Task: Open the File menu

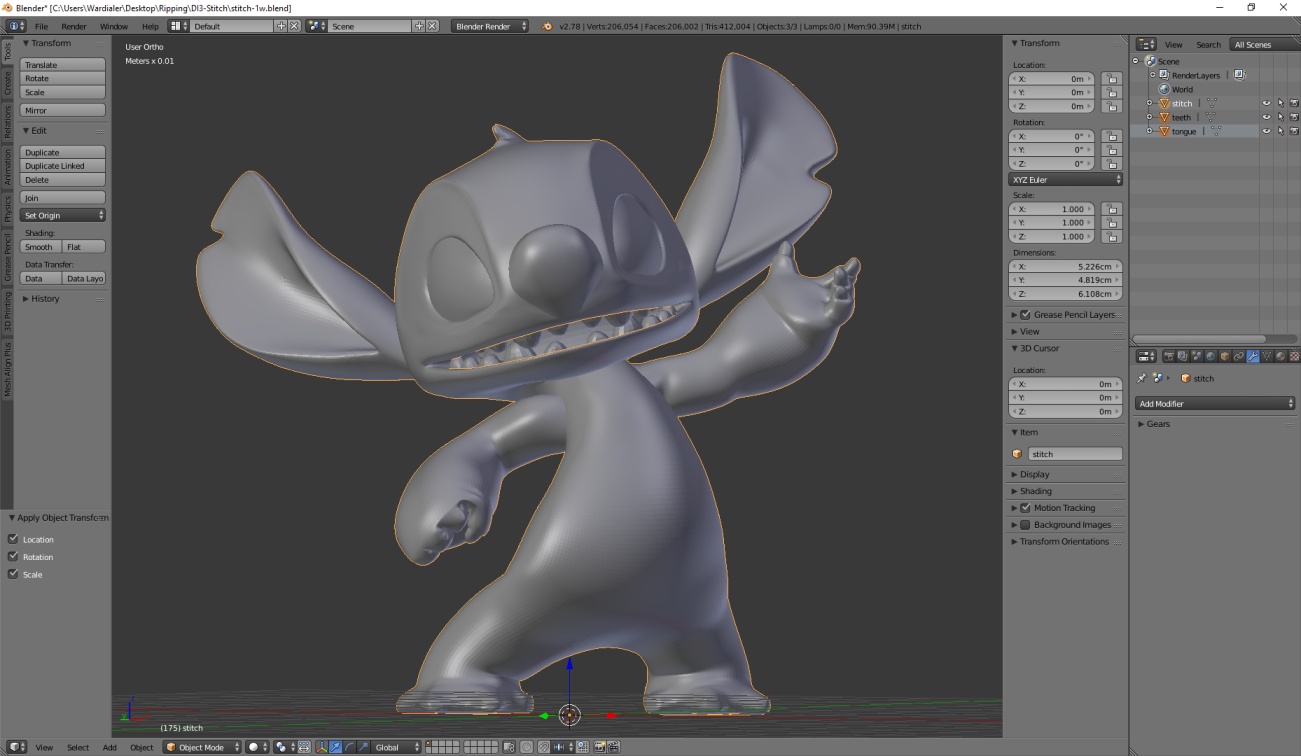Action: pyautogui.click(x=41, y=26)
